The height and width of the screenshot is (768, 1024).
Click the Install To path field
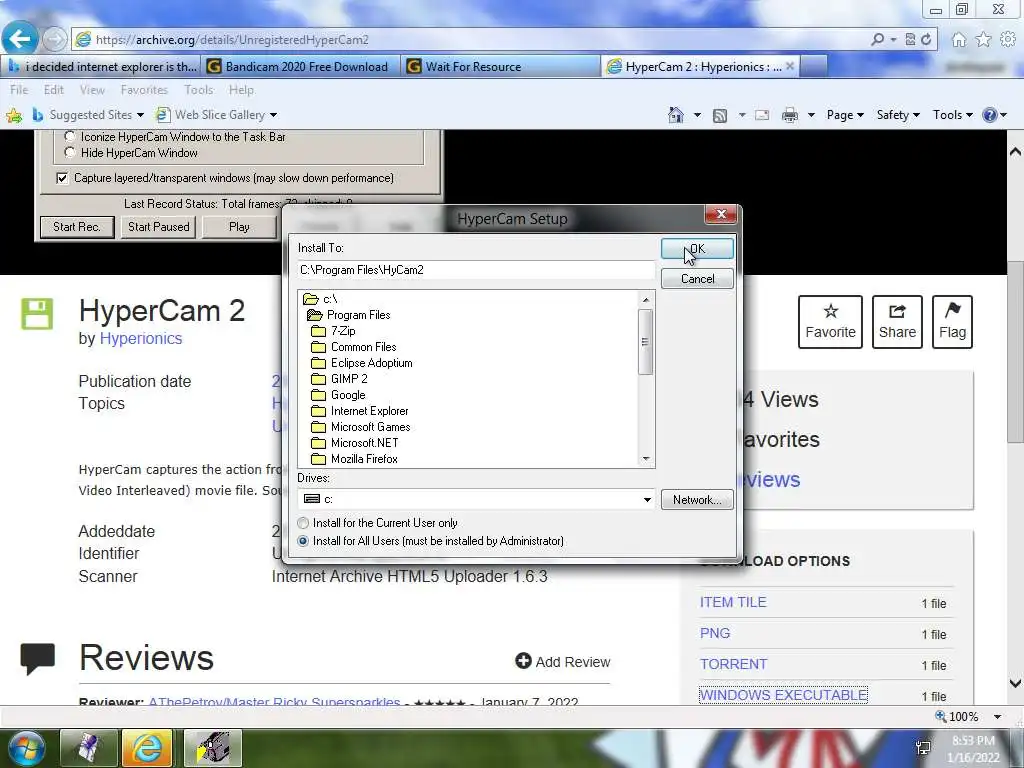click(476, 270)
